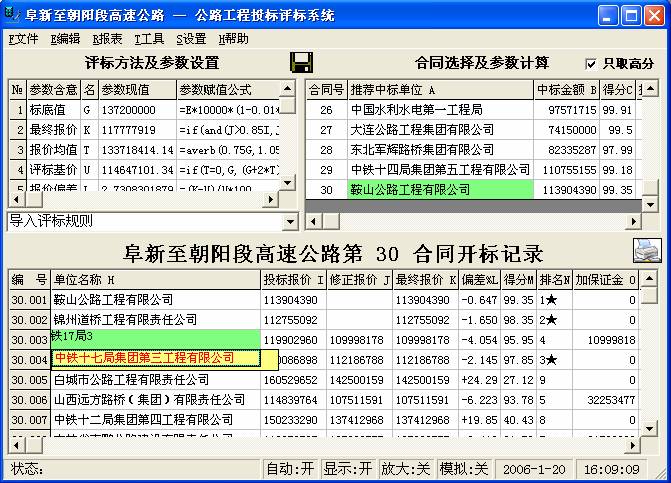This screenshot has height=483, width=671.
Task: Click row 30.001 鞍山公路工程有限公司 in bid record
Action: coord(324,300)
